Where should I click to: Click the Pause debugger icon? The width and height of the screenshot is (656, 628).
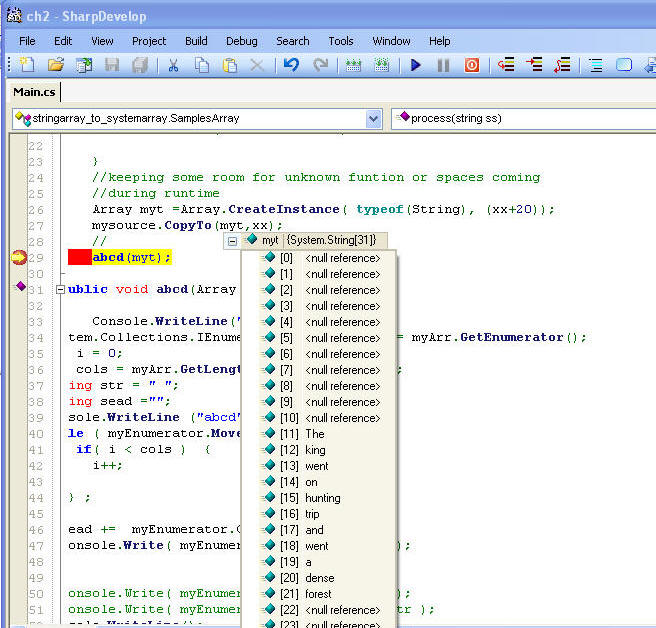point(443,65)
